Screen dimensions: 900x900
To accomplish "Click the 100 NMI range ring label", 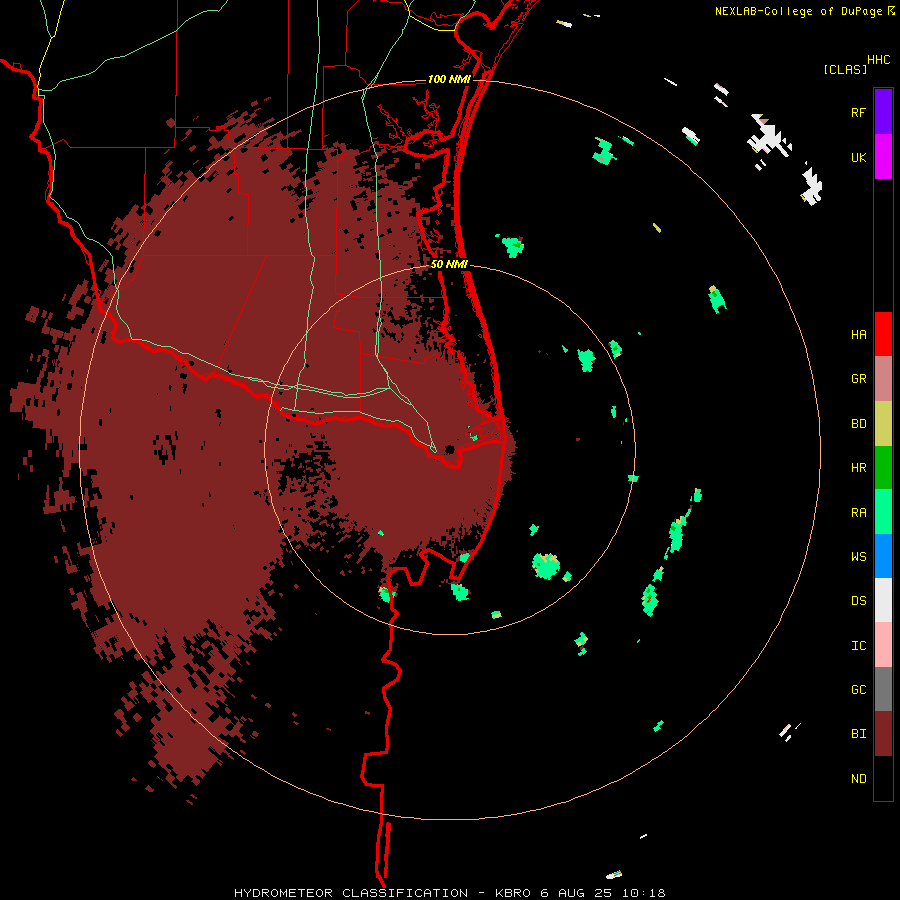I will pos(449,79).
